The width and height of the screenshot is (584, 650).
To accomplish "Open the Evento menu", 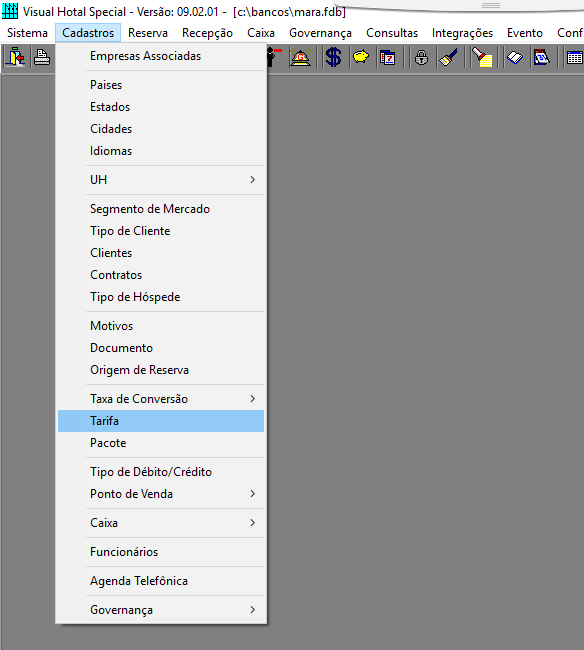I will tap(525, 33).
